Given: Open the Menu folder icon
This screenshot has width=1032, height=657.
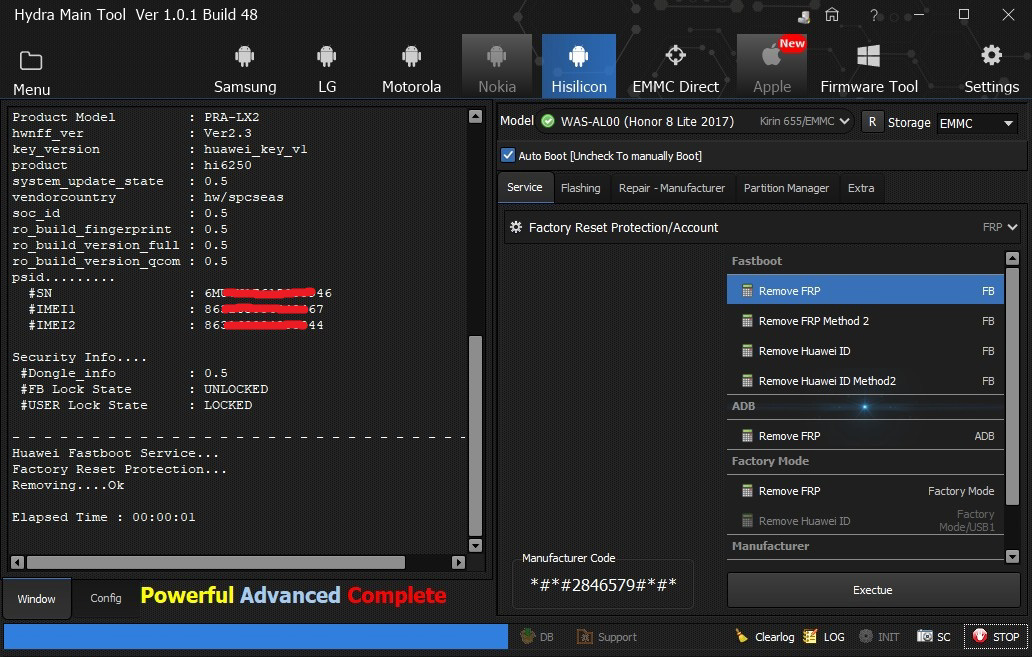Looking at the screenshot, I should [x=31, y=62].
